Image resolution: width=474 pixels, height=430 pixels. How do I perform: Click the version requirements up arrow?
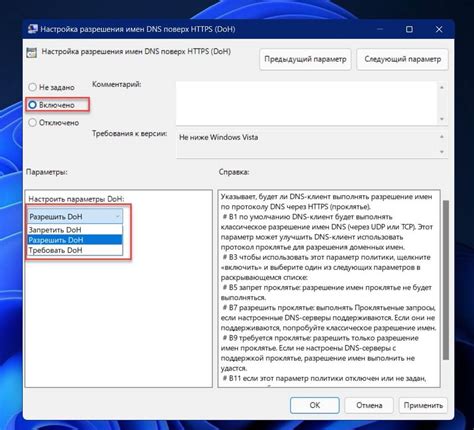click(x=442, y=136)
